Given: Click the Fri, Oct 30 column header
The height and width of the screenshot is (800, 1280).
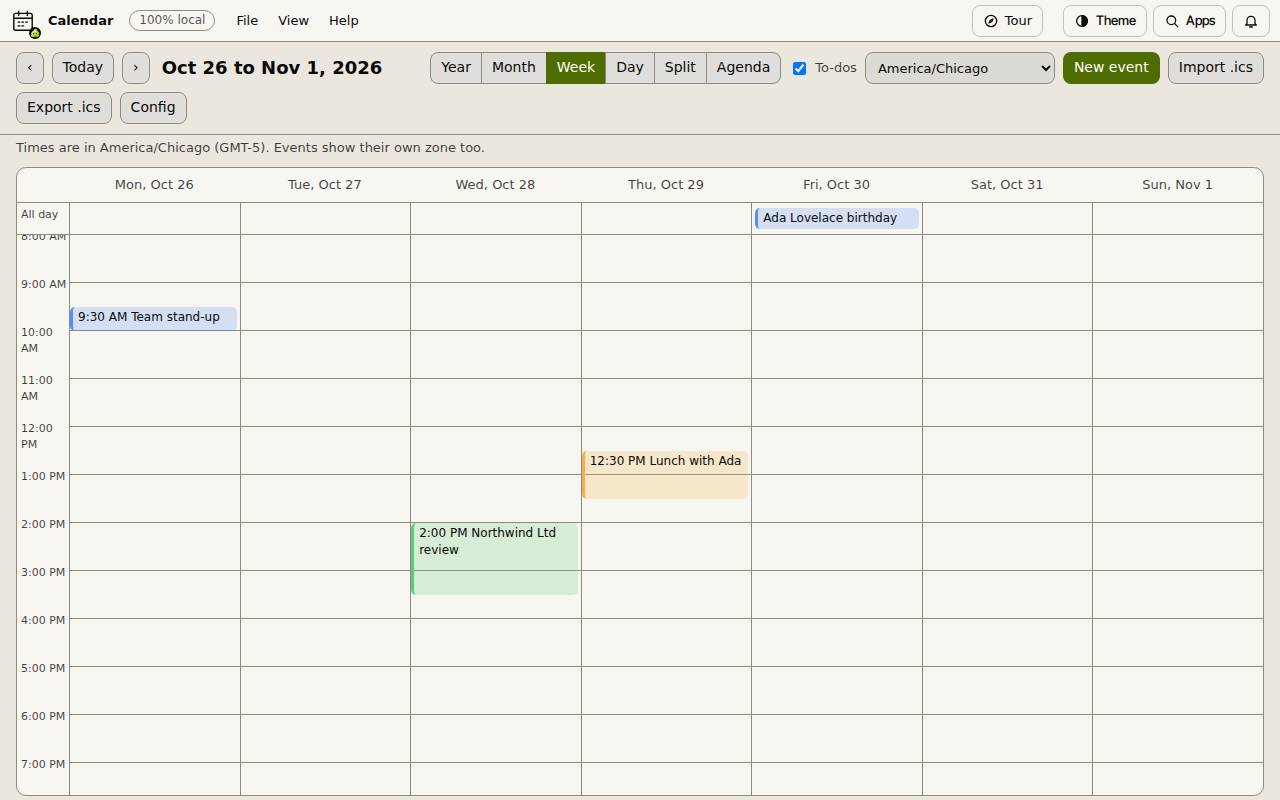Looking at the screenshot, I should [x=836, y=185].
